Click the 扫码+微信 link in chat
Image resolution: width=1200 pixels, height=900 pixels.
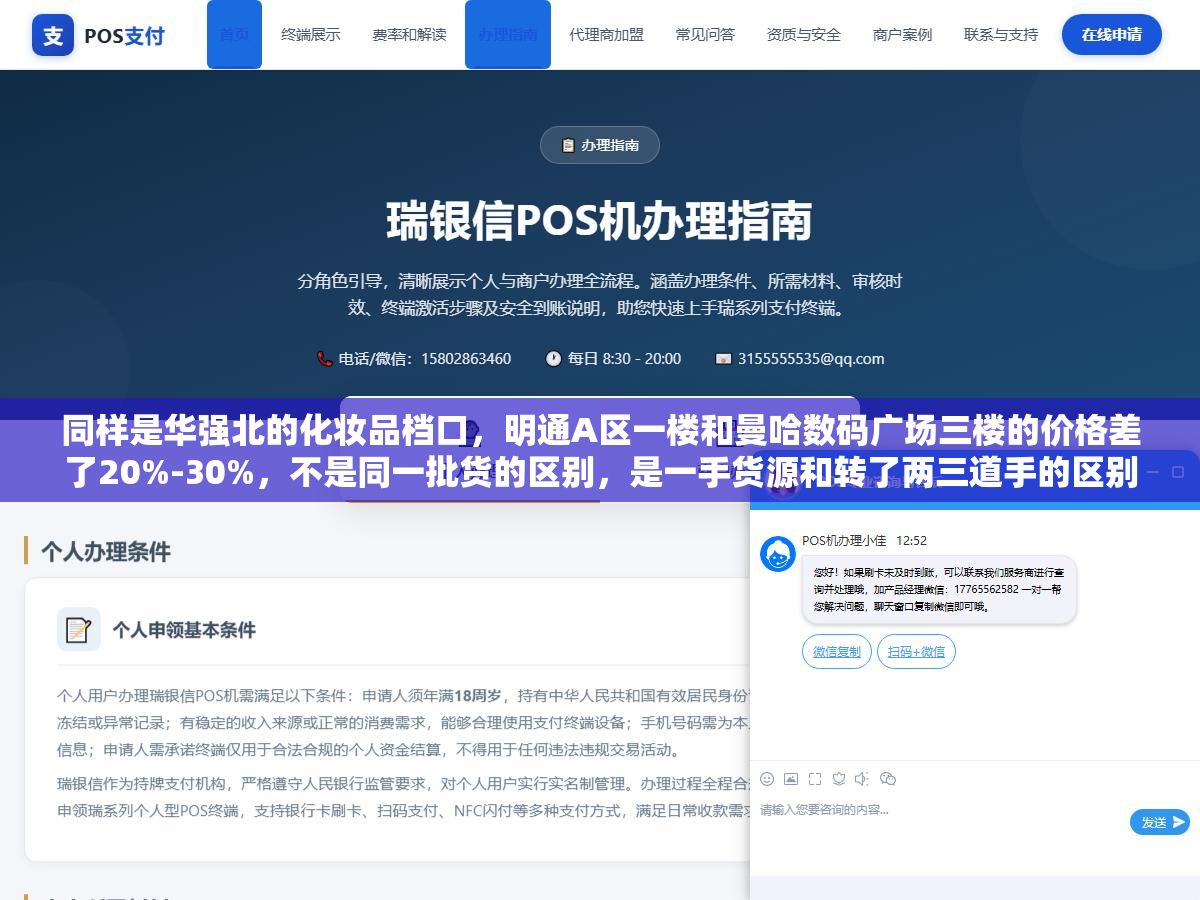(916, 652)
